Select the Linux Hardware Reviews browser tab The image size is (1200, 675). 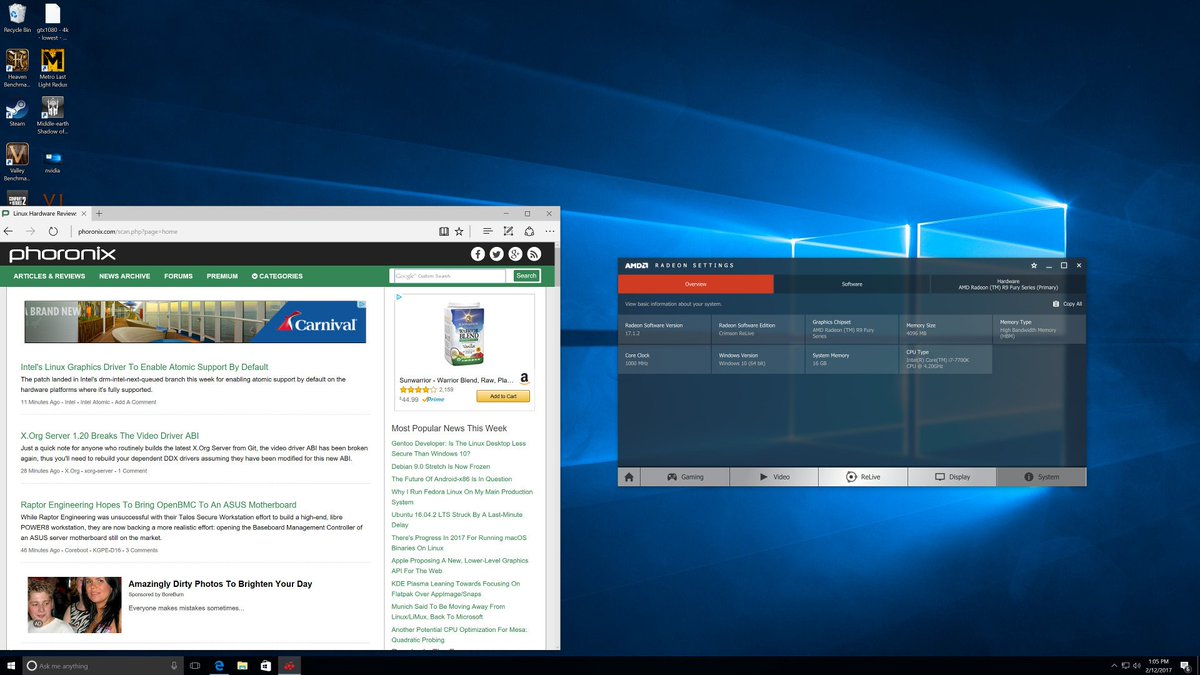click(x=45, y=214)
